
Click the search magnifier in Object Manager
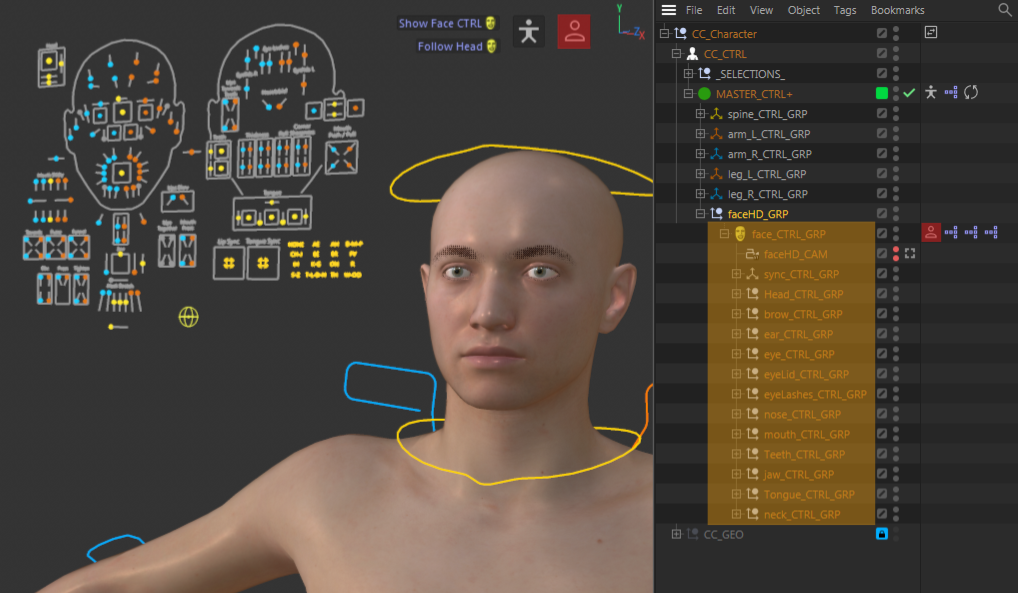click(x=1004, y=10)
